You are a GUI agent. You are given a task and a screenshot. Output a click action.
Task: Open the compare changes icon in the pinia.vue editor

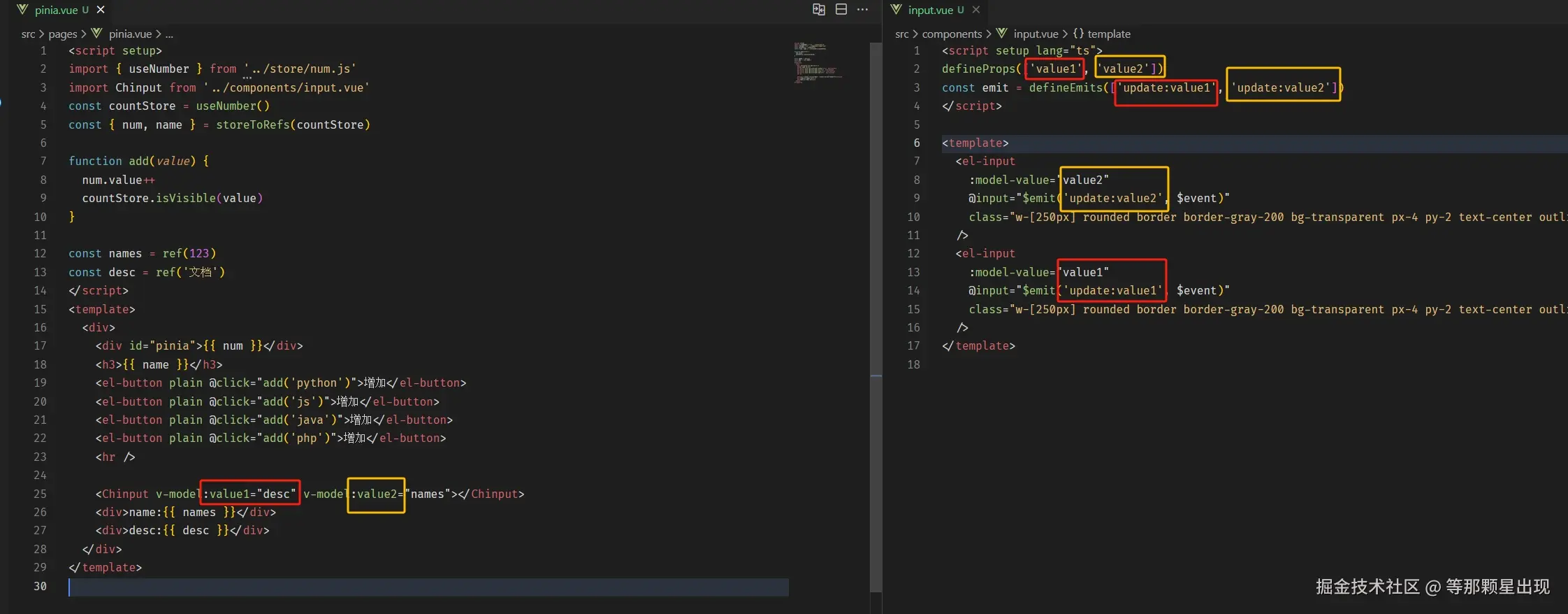(819, 9)
